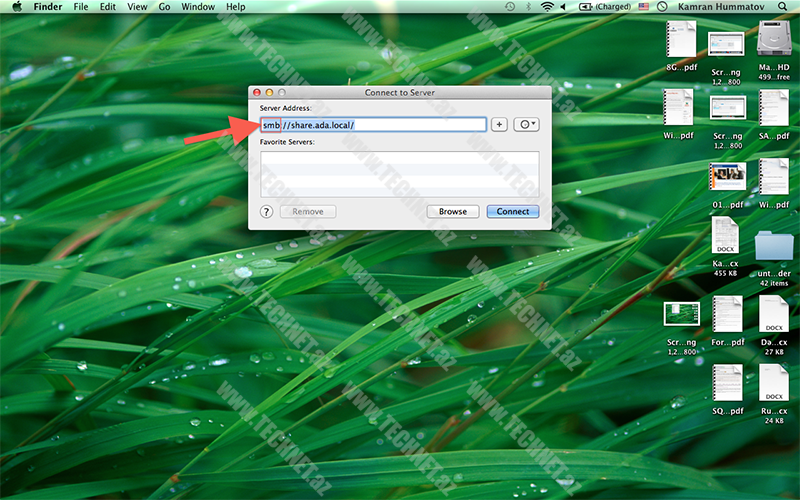800x500 pixels.
Task: Click the help question mark button
Action: pos(266,212)
